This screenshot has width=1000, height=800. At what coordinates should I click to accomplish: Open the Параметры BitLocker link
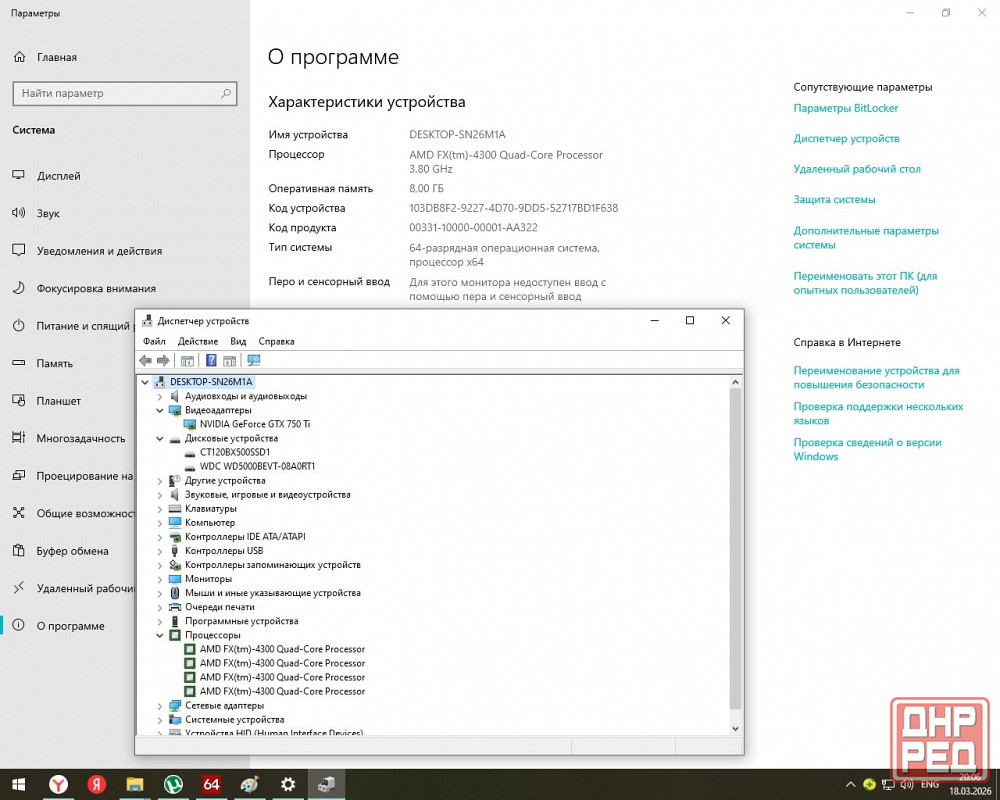[x=845, y=108]
